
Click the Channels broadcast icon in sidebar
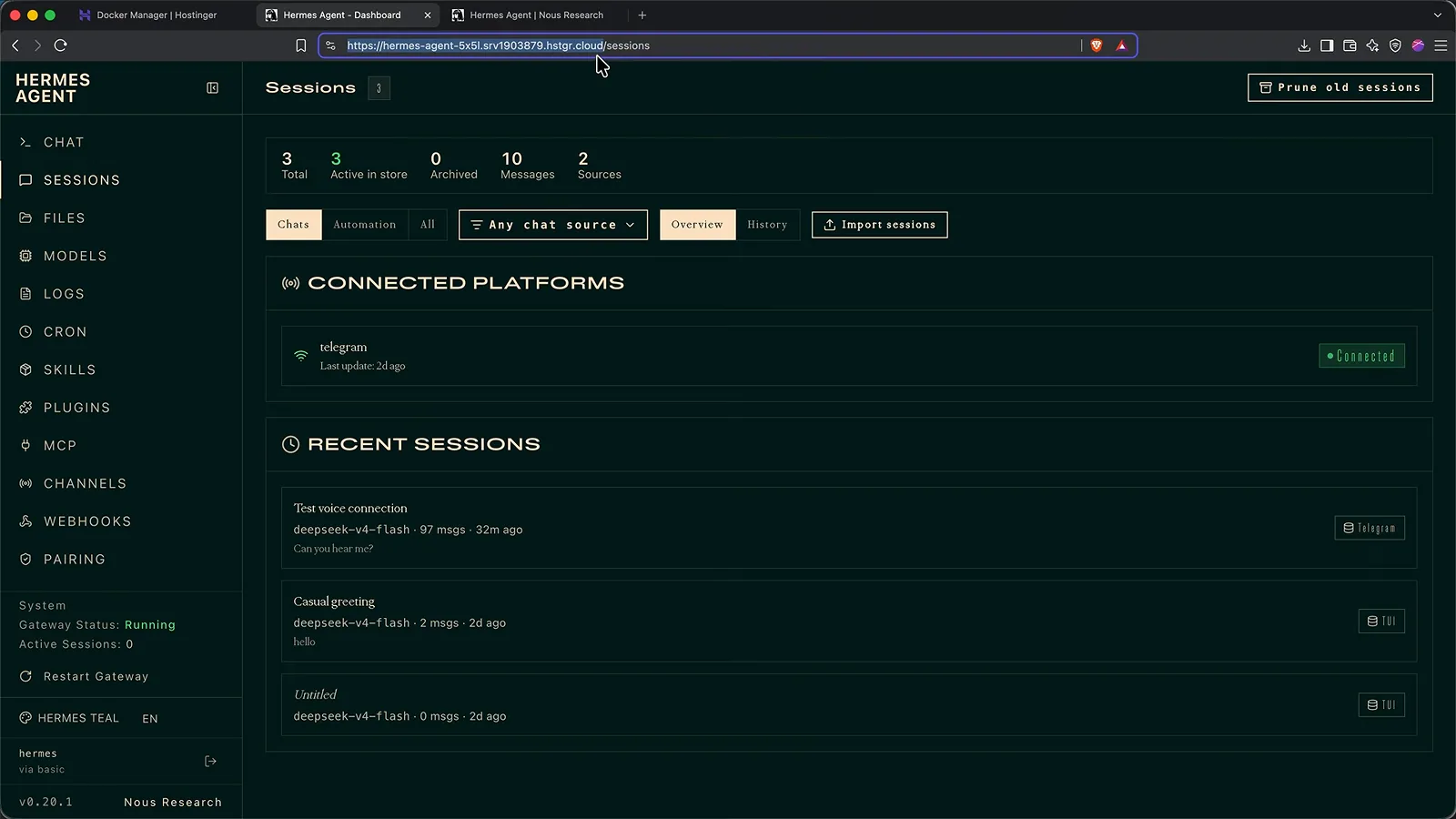25,483
